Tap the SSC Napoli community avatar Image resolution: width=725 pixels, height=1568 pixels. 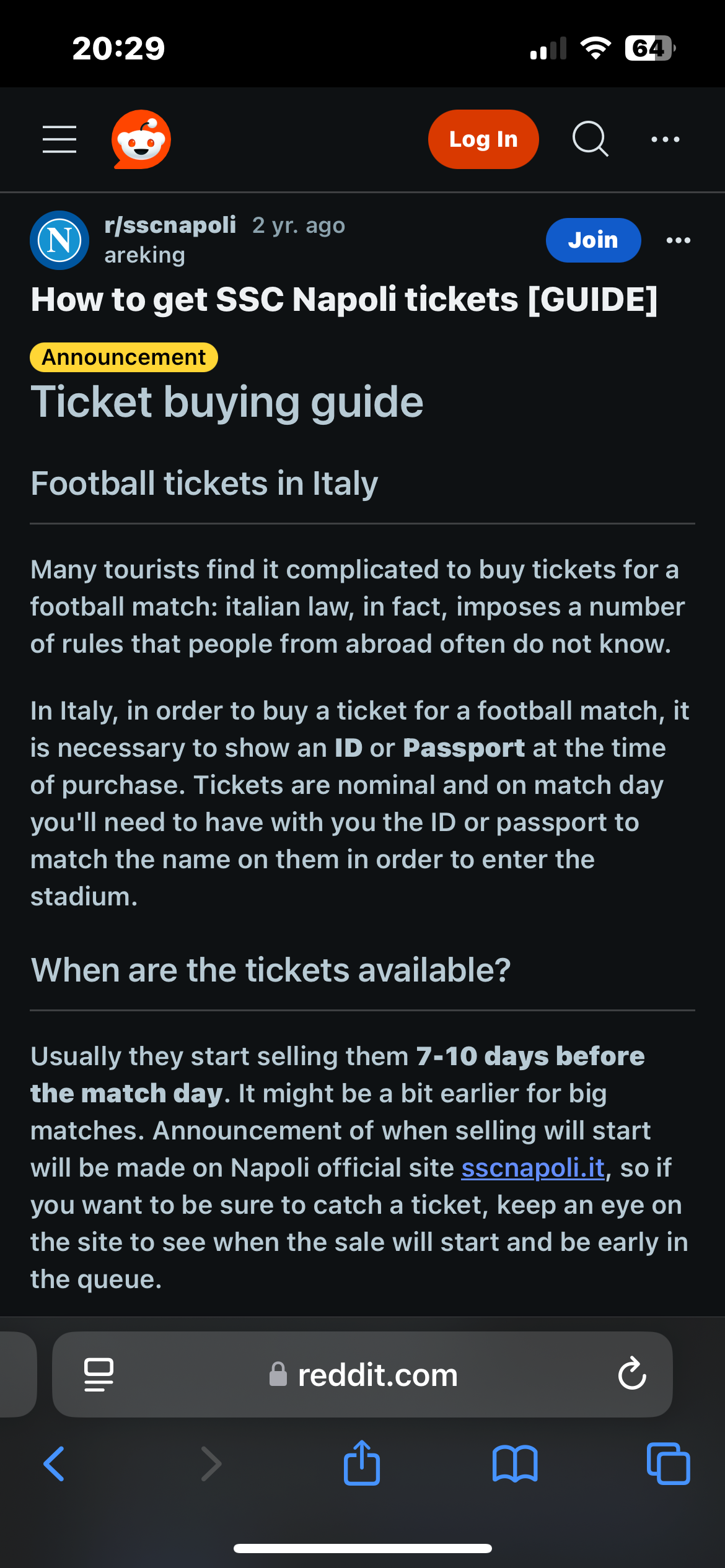(59, 240)
